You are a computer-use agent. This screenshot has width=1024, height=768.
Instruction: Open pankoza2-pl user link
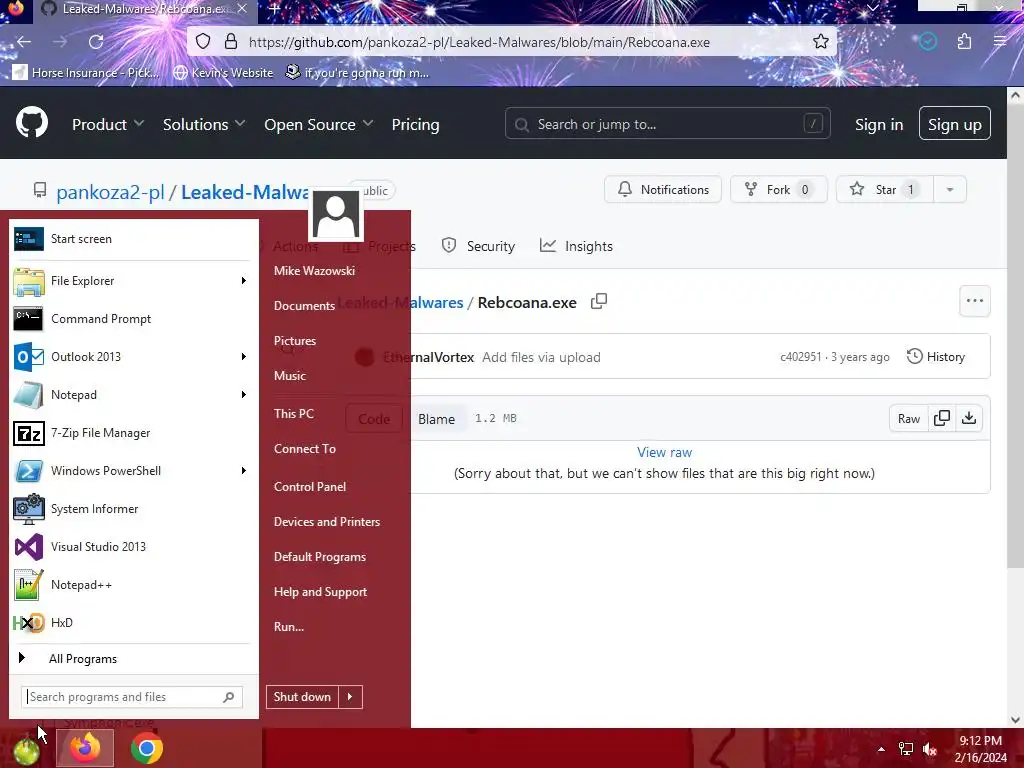click(110, 193)
